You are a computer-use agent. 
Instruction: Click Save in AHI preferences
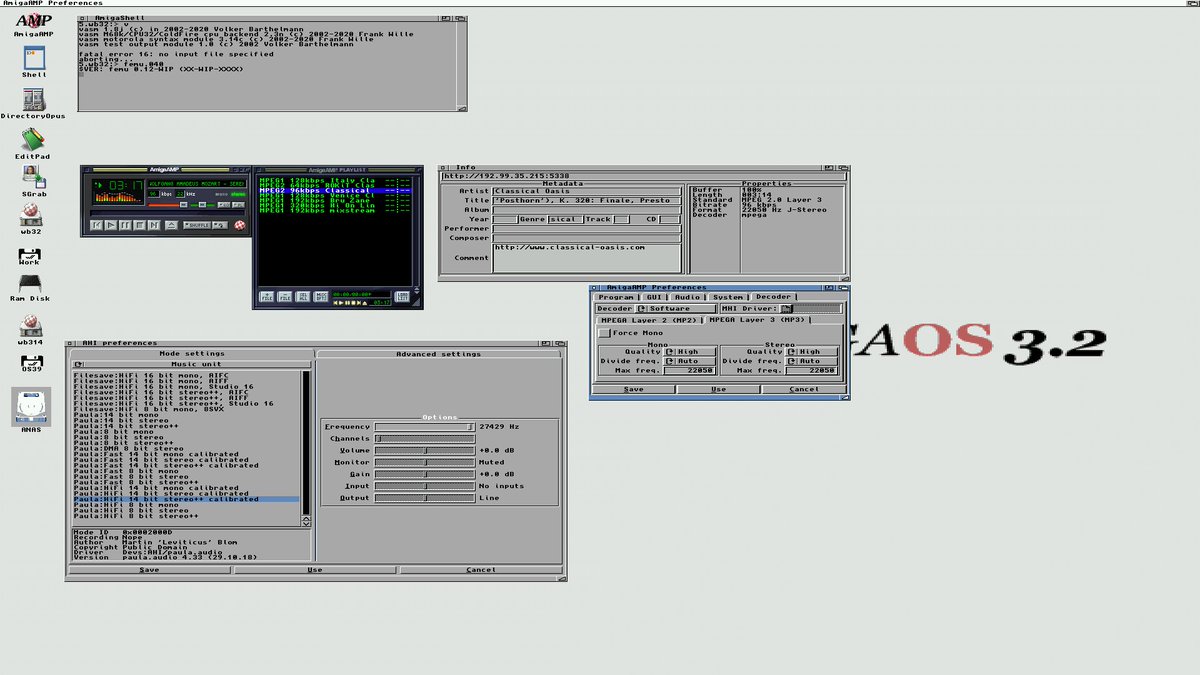point(149,570)
